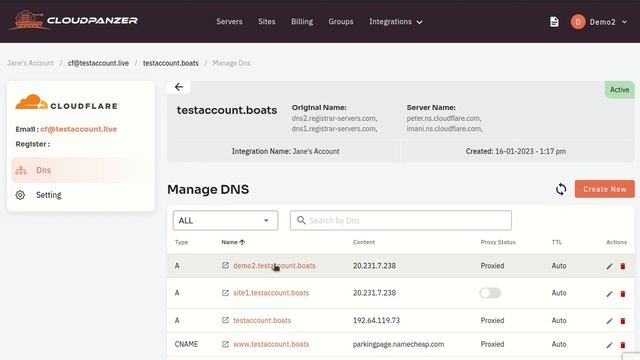The width and height of the screenshot is (640, 360).
Task: Click Created: 16-01-2023 - 1:17 pm text
Action: click(516, 151)
